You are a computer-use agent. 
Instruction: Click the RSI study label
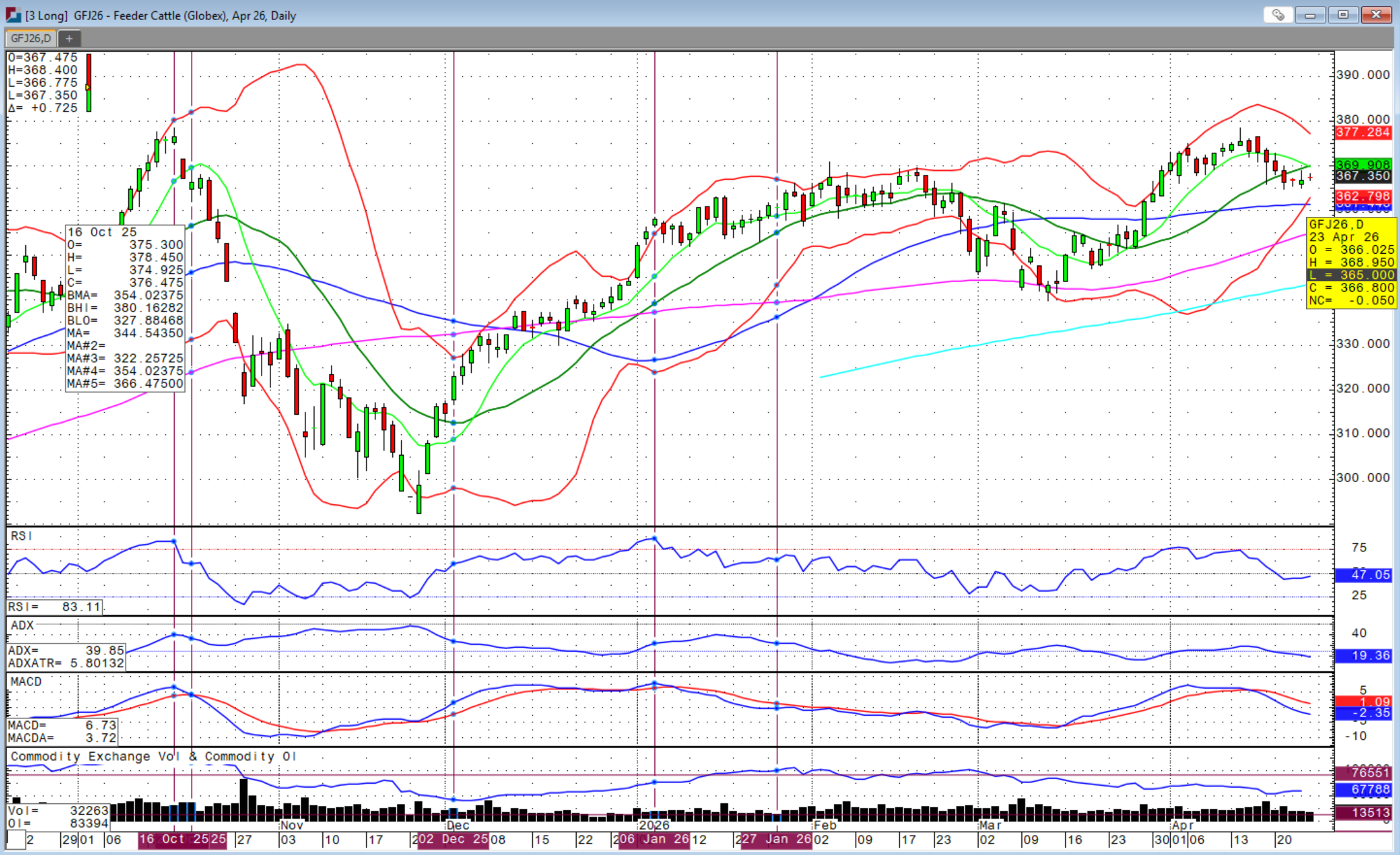[x=21, y=536]
